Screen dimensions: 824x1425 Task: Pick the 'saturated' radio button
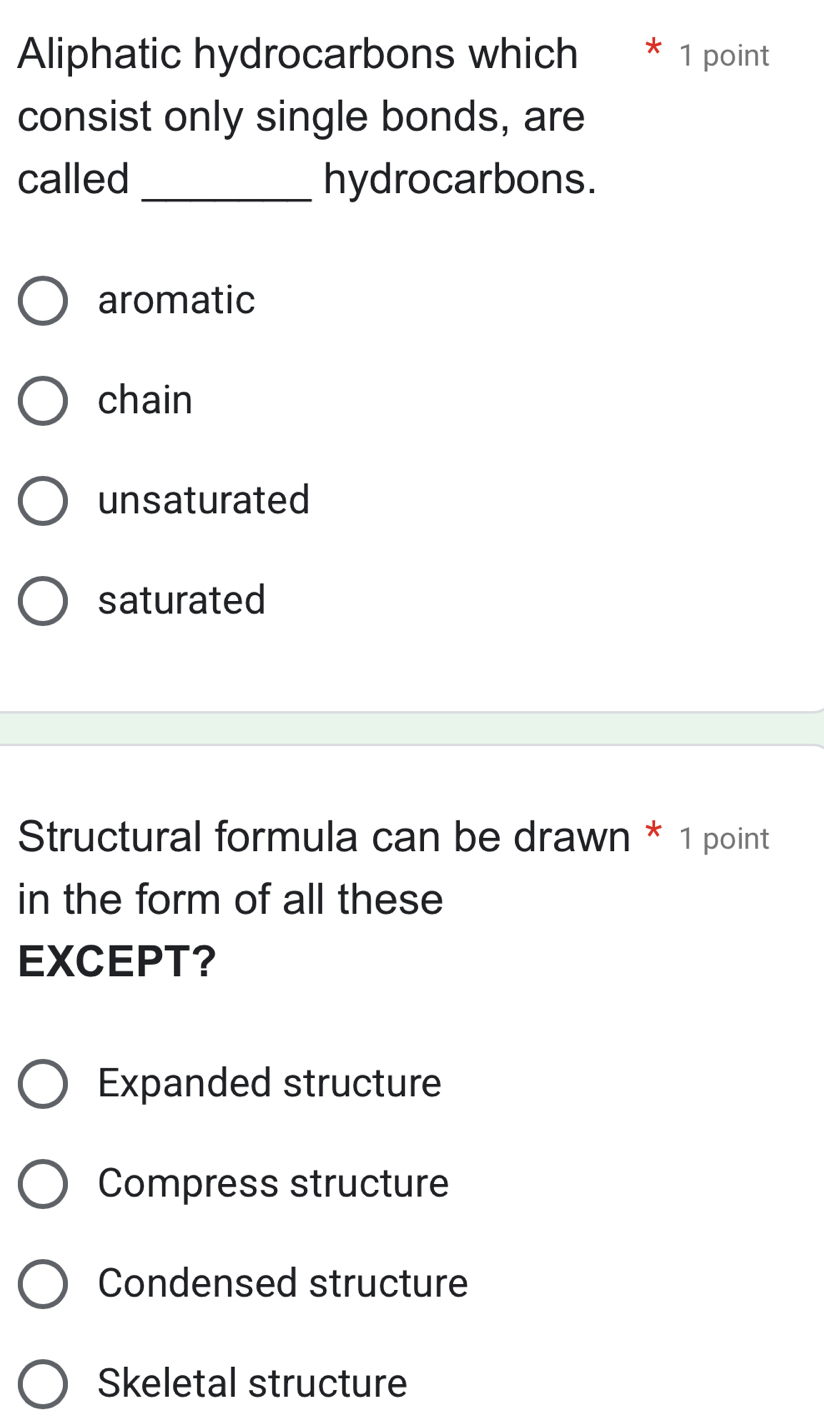[x=43, y=601]
